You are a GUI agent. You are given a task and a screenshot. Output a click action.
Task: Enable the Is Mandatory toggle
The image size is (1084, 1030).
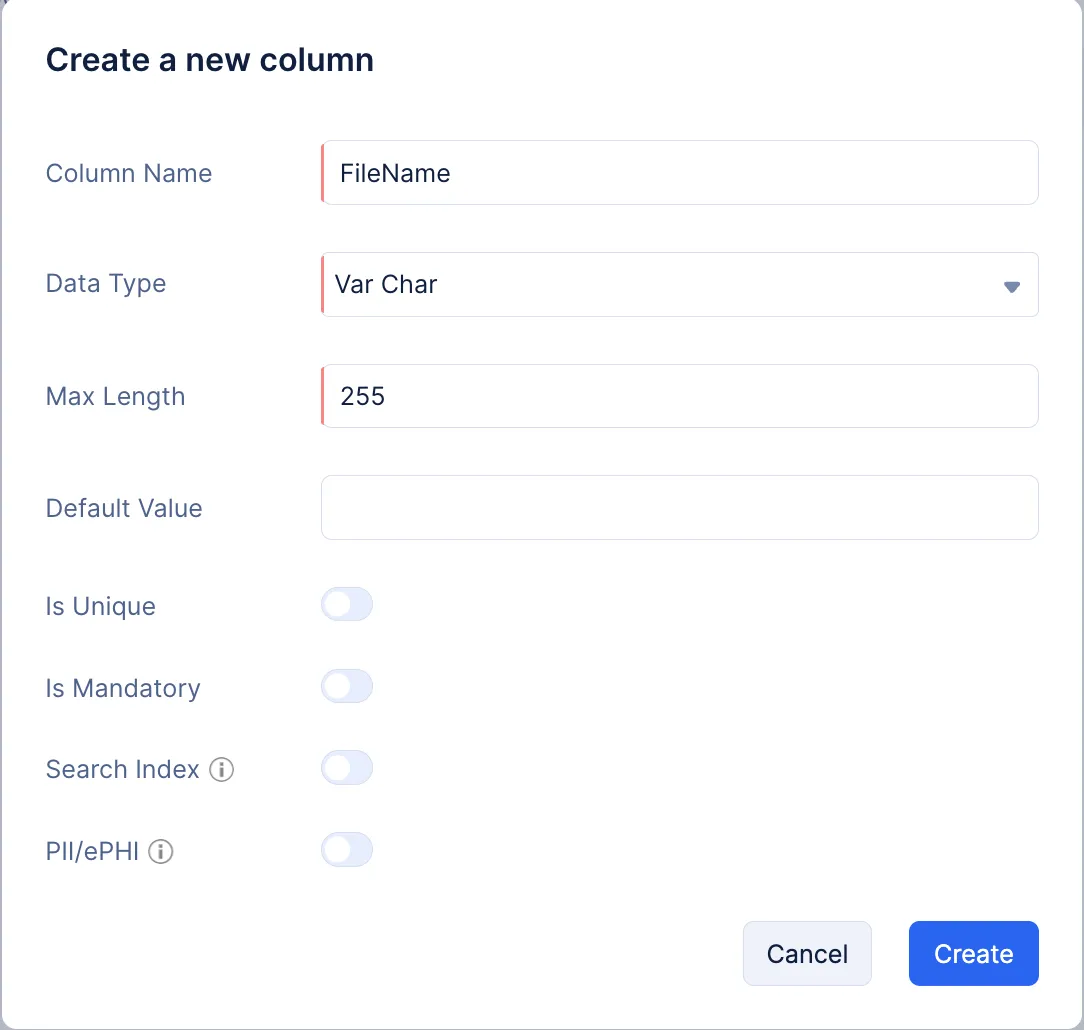coord(347,686)
